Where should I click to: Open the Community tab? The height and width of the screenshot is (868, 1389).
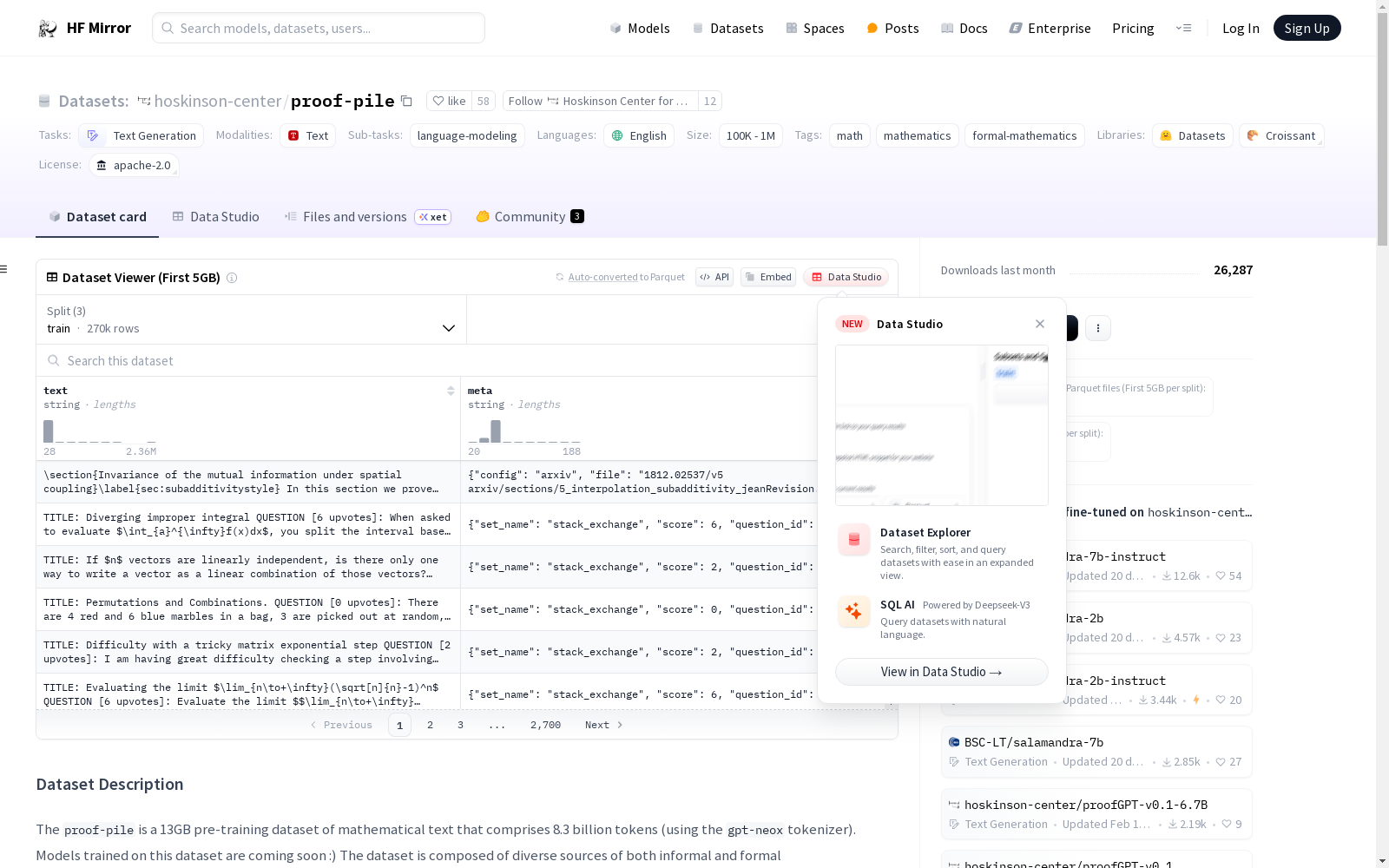[530, 217]
